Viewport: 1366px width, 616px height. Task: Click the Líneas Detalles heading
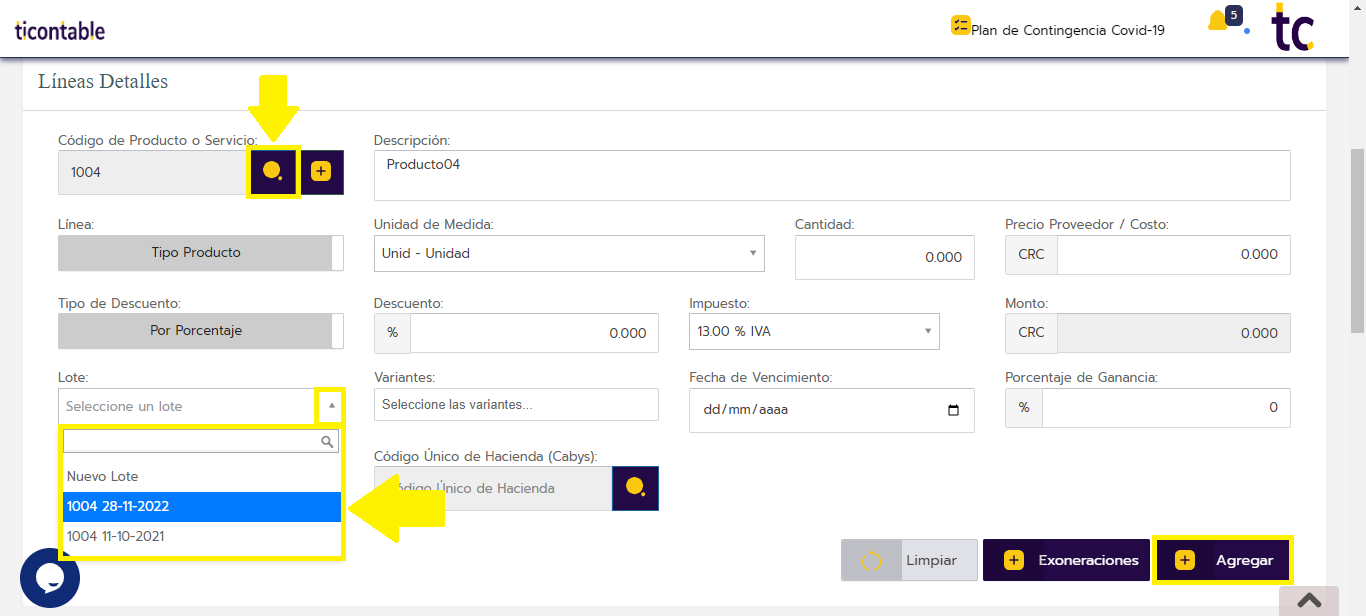coord(103,81)
